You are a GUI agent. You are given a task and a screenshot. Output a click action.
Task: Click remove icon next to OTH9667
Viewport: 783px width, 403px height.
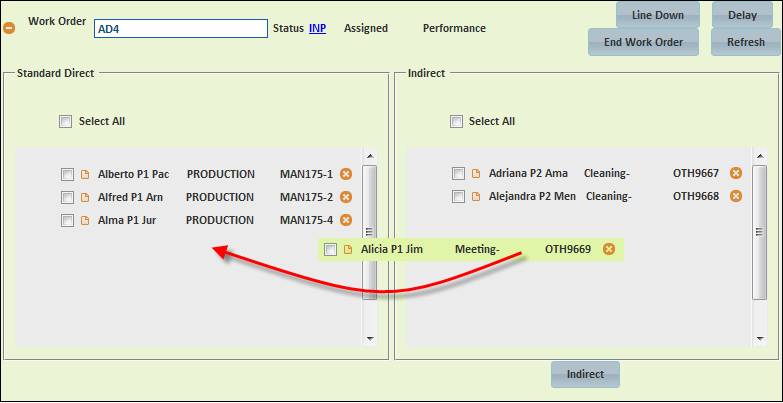pos(736,173)
